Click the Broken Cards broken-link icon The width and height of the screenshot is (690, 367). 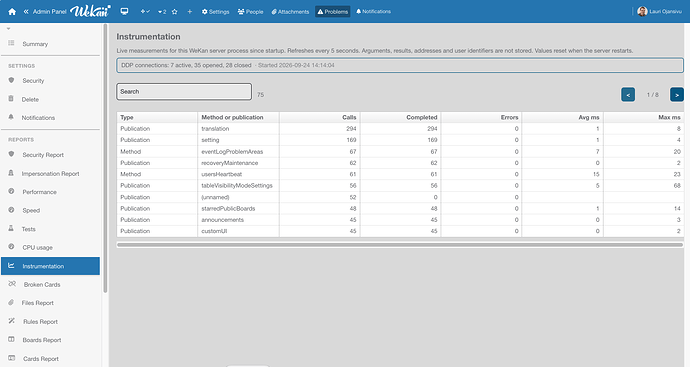[x=12, y=284]
